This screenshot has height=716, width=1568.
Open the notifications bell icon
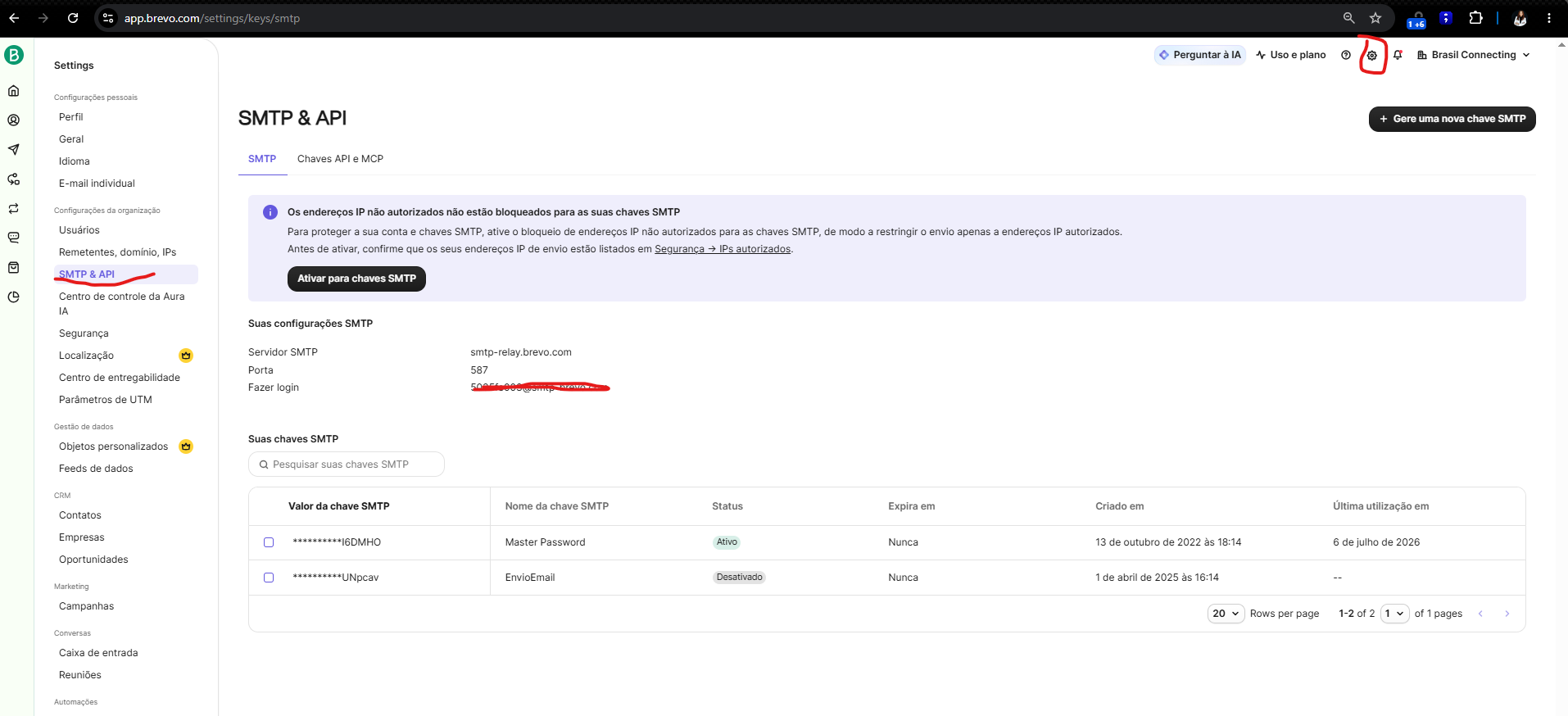[1398, 55]
